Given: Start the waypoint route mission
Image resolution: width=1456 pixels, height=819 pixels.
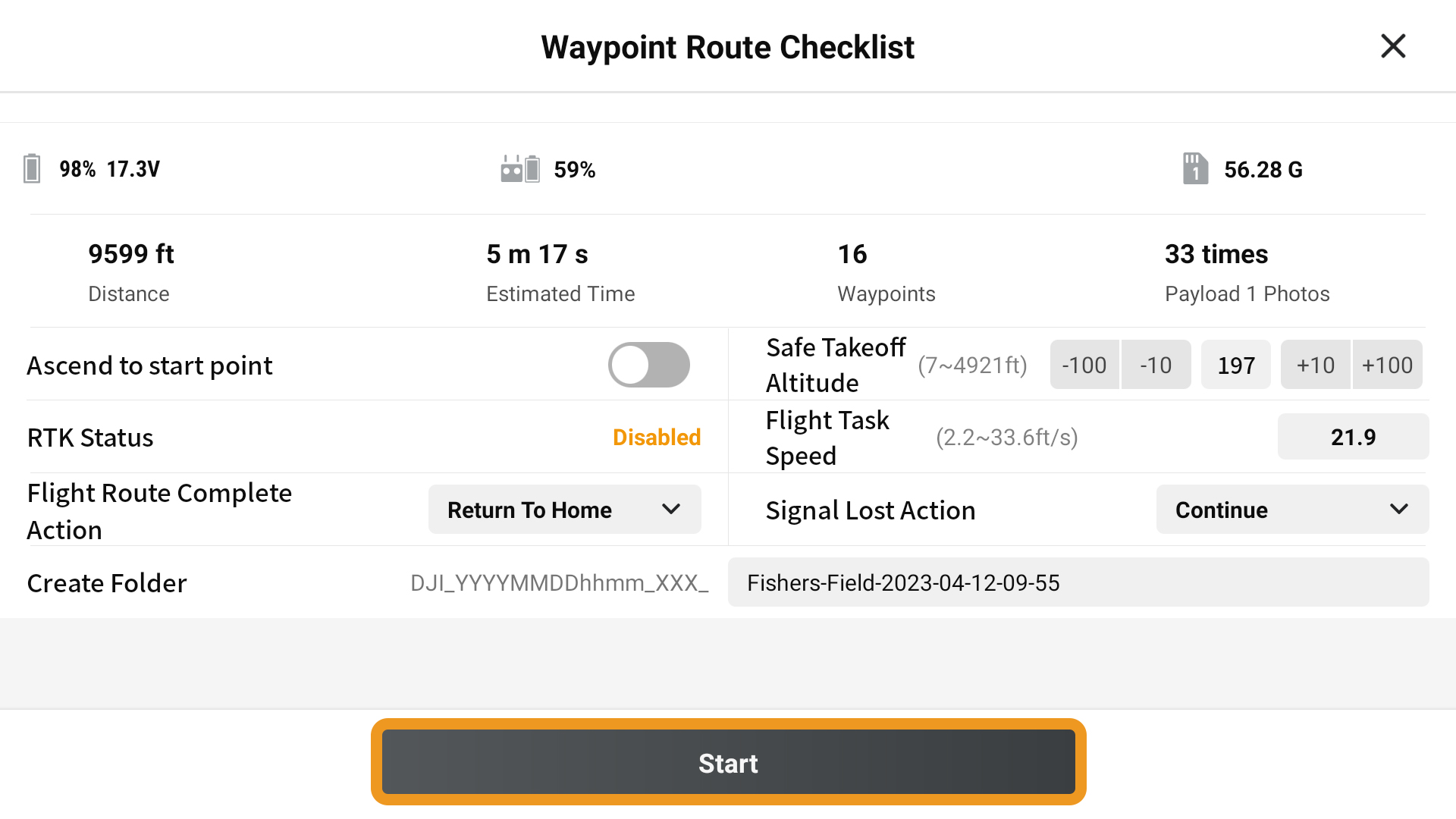Looking at the screenshot, I should (x=729, y=762).
